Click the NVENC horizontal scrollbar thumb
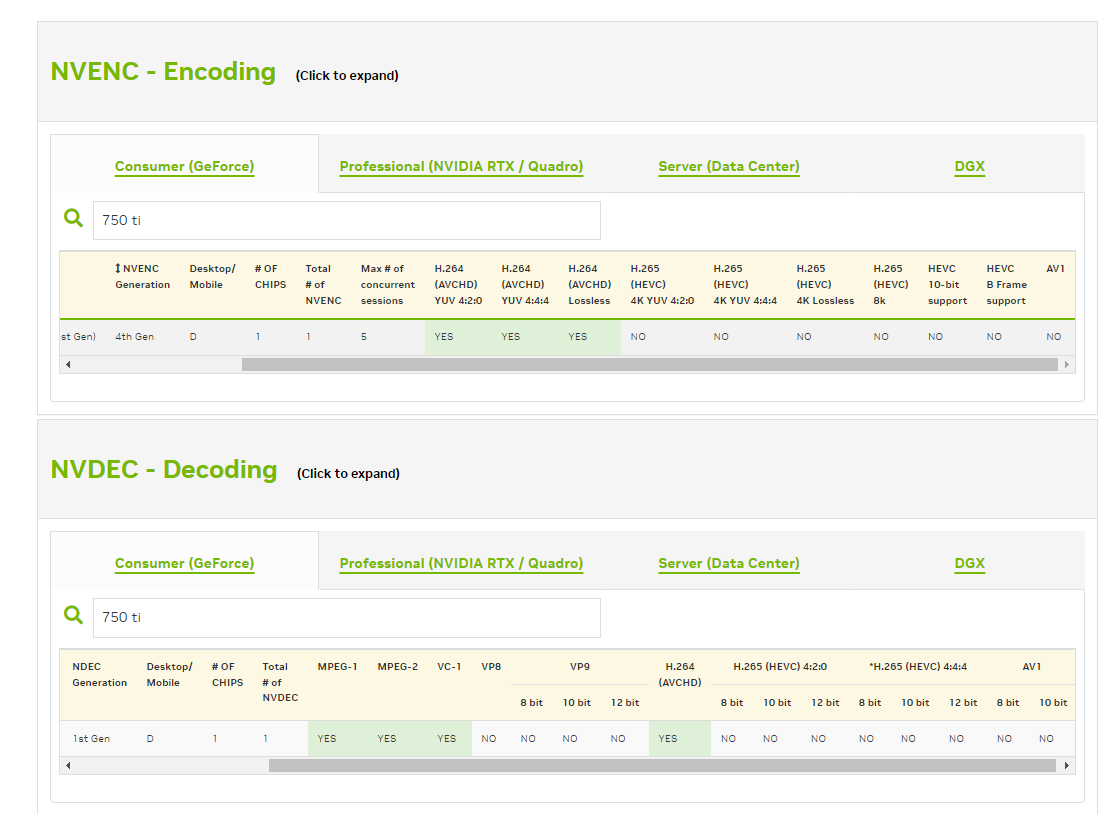This screenshot has height=814, width=1099. point(649,365)
